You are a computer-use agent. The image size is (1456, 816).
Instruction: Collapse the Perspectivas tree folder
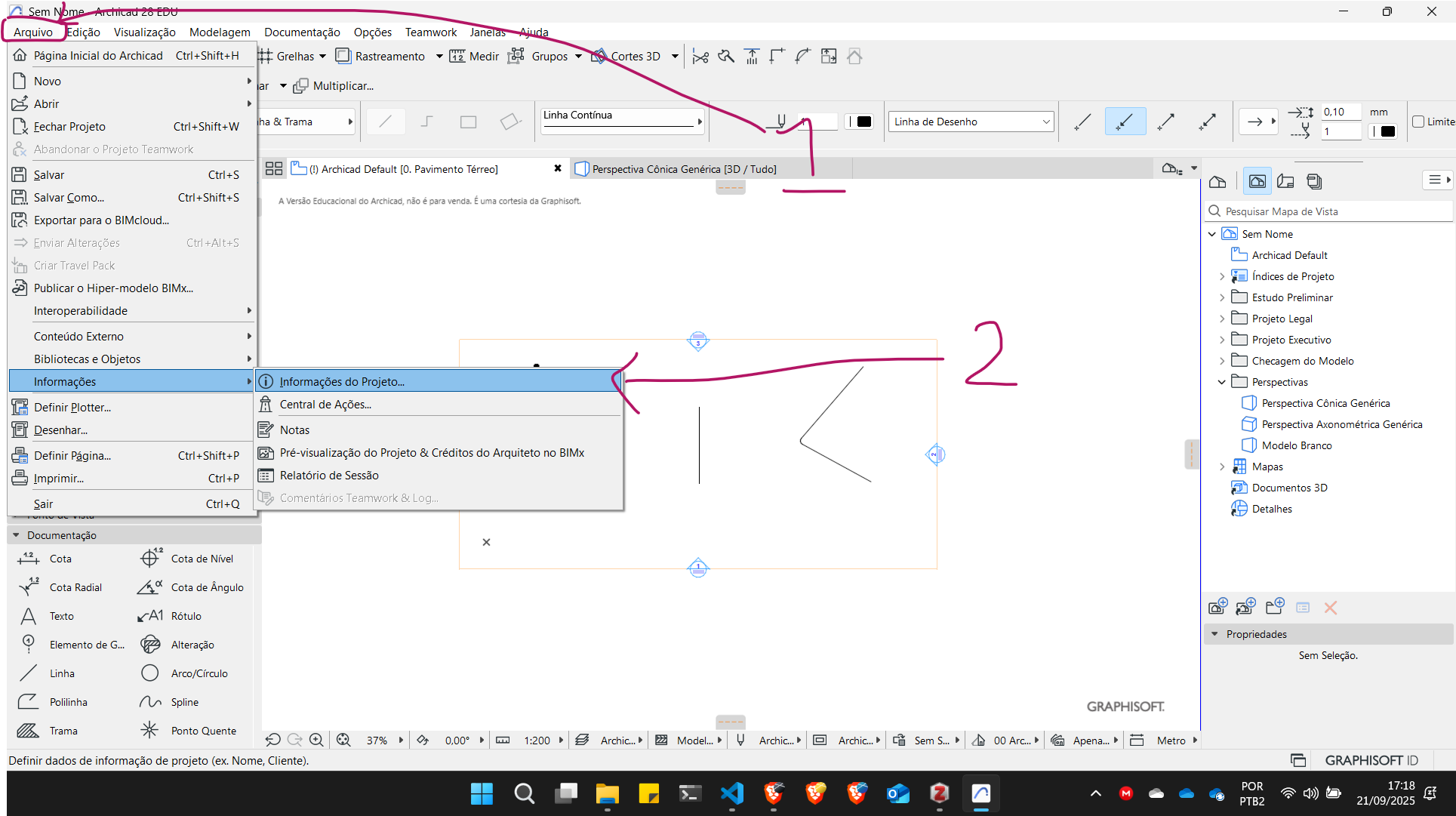point(1222,382)
